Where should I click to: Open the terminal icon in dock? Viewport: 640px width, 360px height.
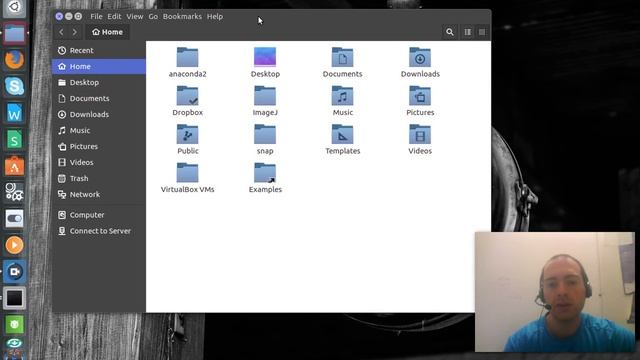point(14,298)
